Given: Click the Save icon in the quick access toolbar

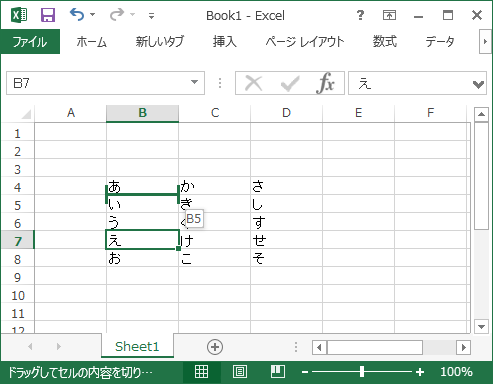Looking at the screenshot, I should click(x=48, y=15).
